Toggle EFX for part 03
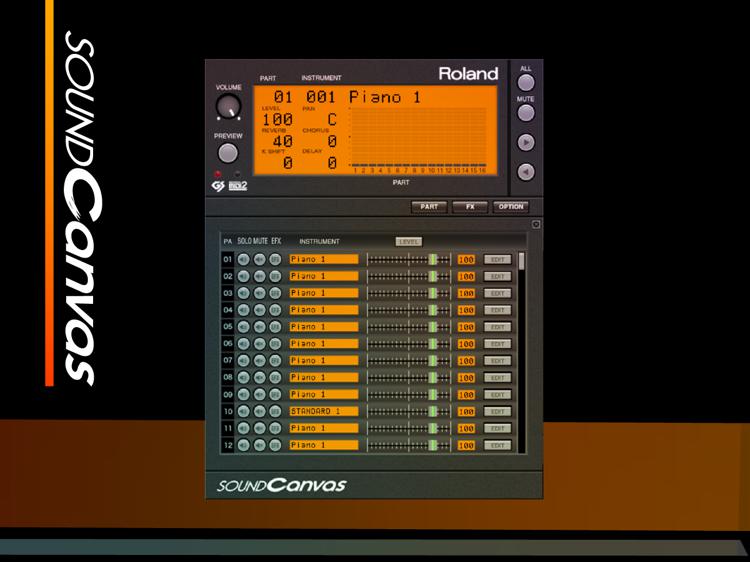The image size is (750, 562). tap(275, 293)
